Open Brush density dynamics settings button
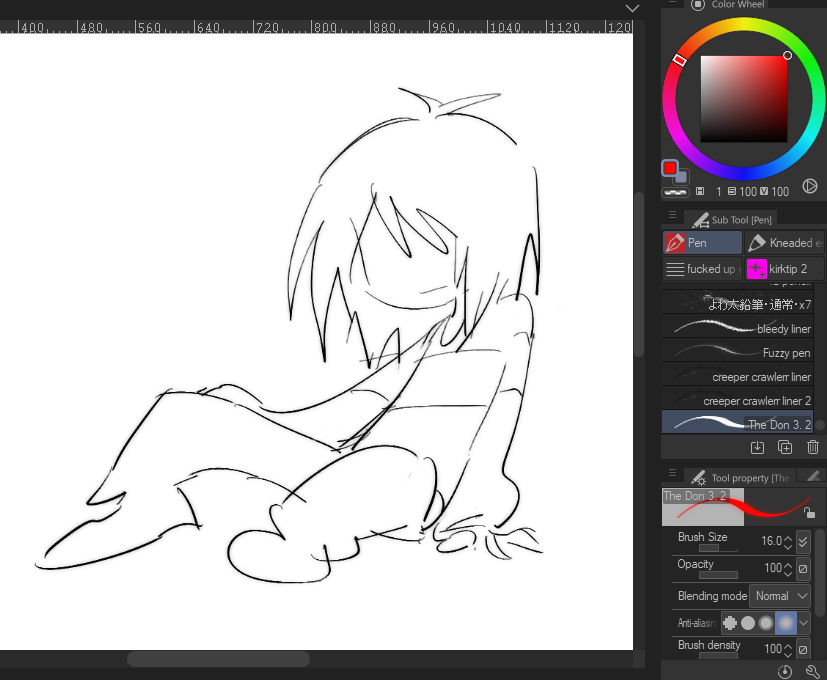 pos(803,649)
